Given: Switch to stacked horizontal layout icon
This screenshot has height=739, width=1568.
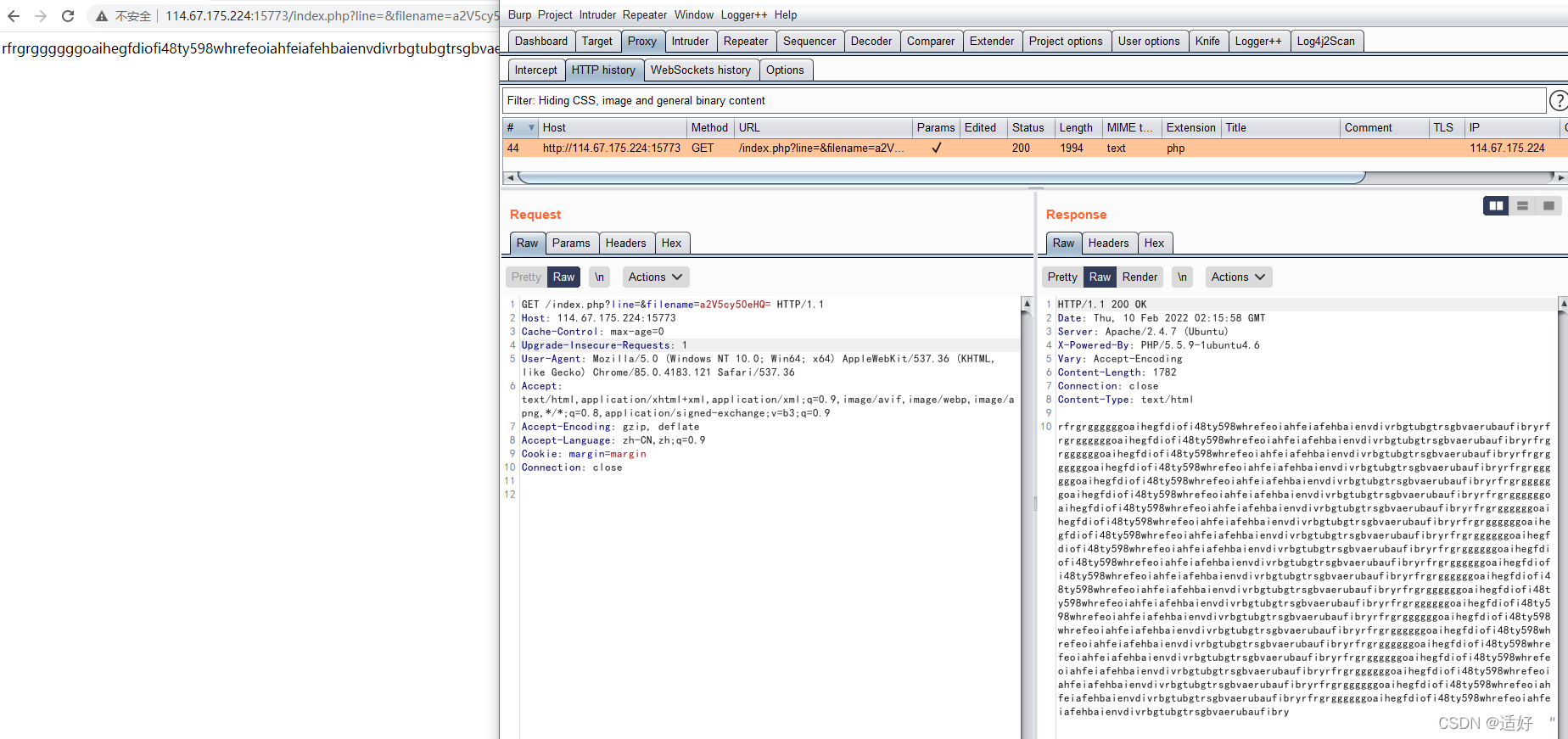Looking at the screenshot, I should tap(1522, 205).
